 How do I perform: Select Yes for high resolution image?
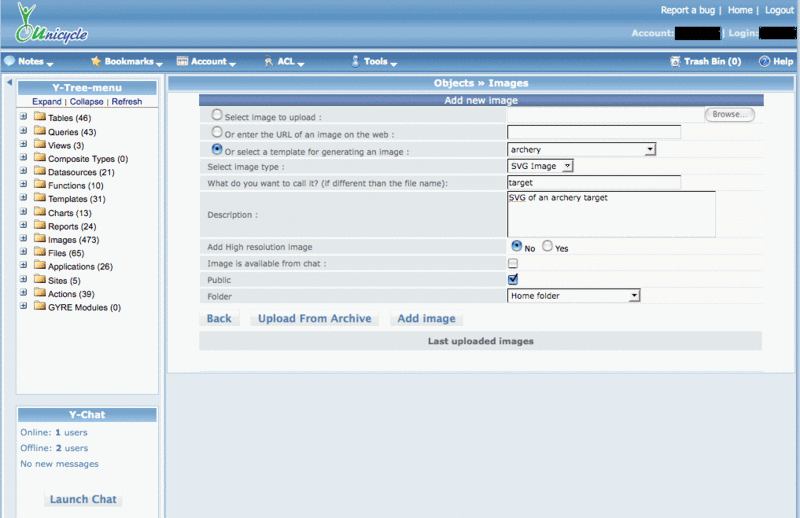[547, 246]
